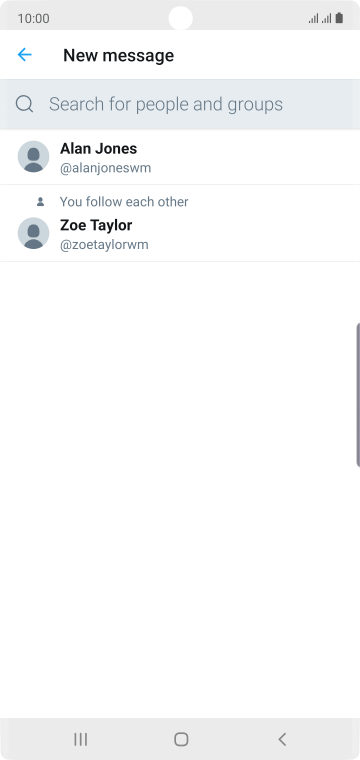Click the New message title
The width and height of the screenshot is (360, 760).
click(x=118, y=55)
